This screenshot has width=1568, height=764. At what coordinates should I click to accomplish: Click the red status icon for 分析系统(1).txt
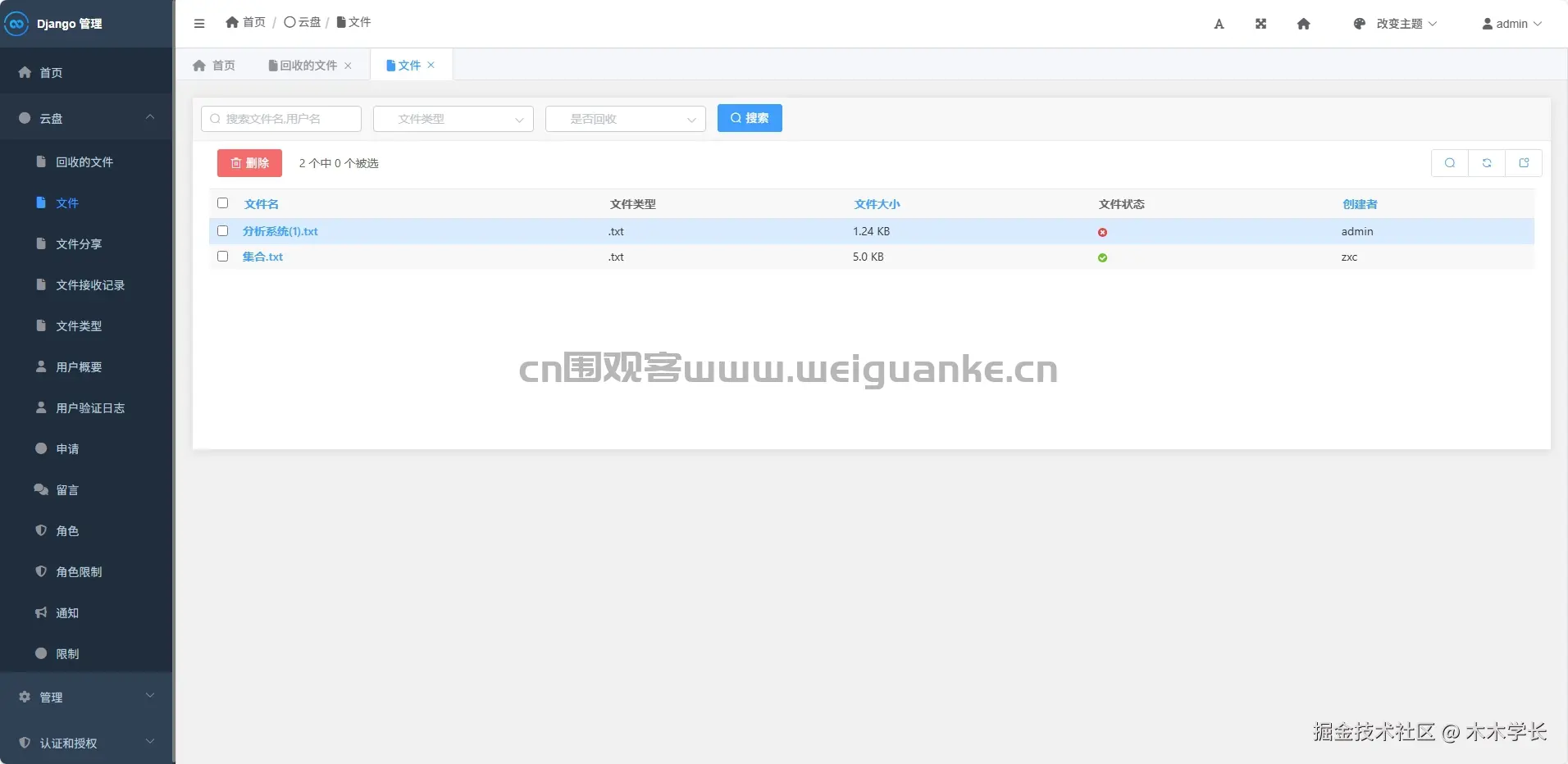[x=1102, y=233]
